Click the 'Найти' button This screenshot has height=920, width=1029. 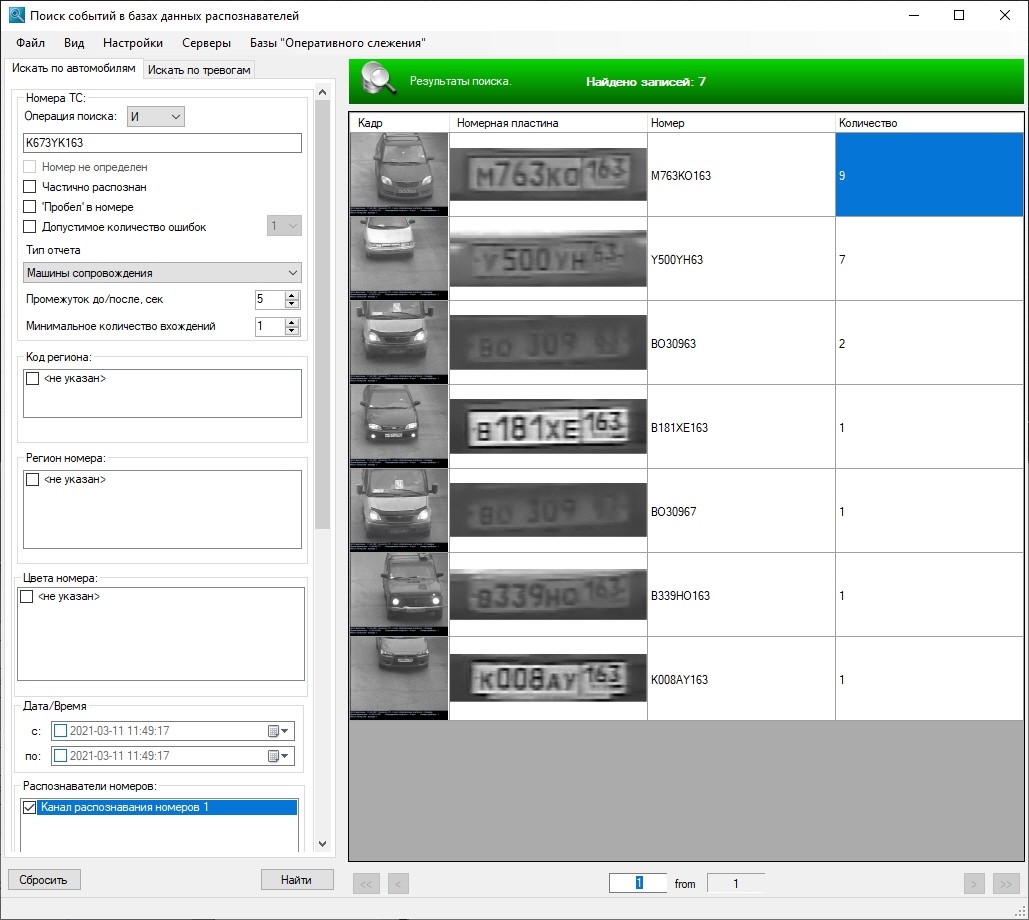click(297, 879)
